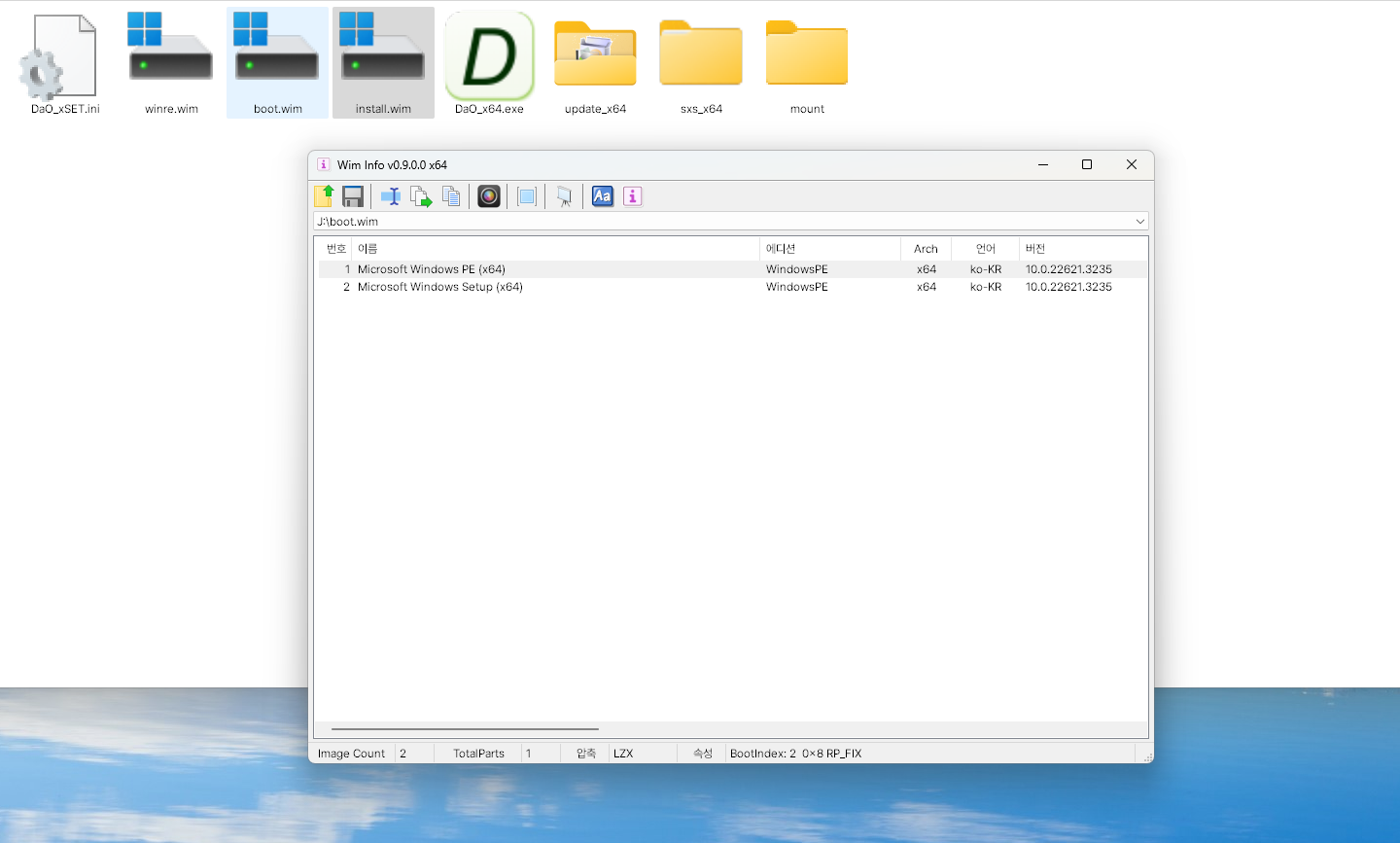Image resolution: width=1400 pixels, height=843 pixels.
Task: Click the 속성 status bar label
Action: click(703, 754)
